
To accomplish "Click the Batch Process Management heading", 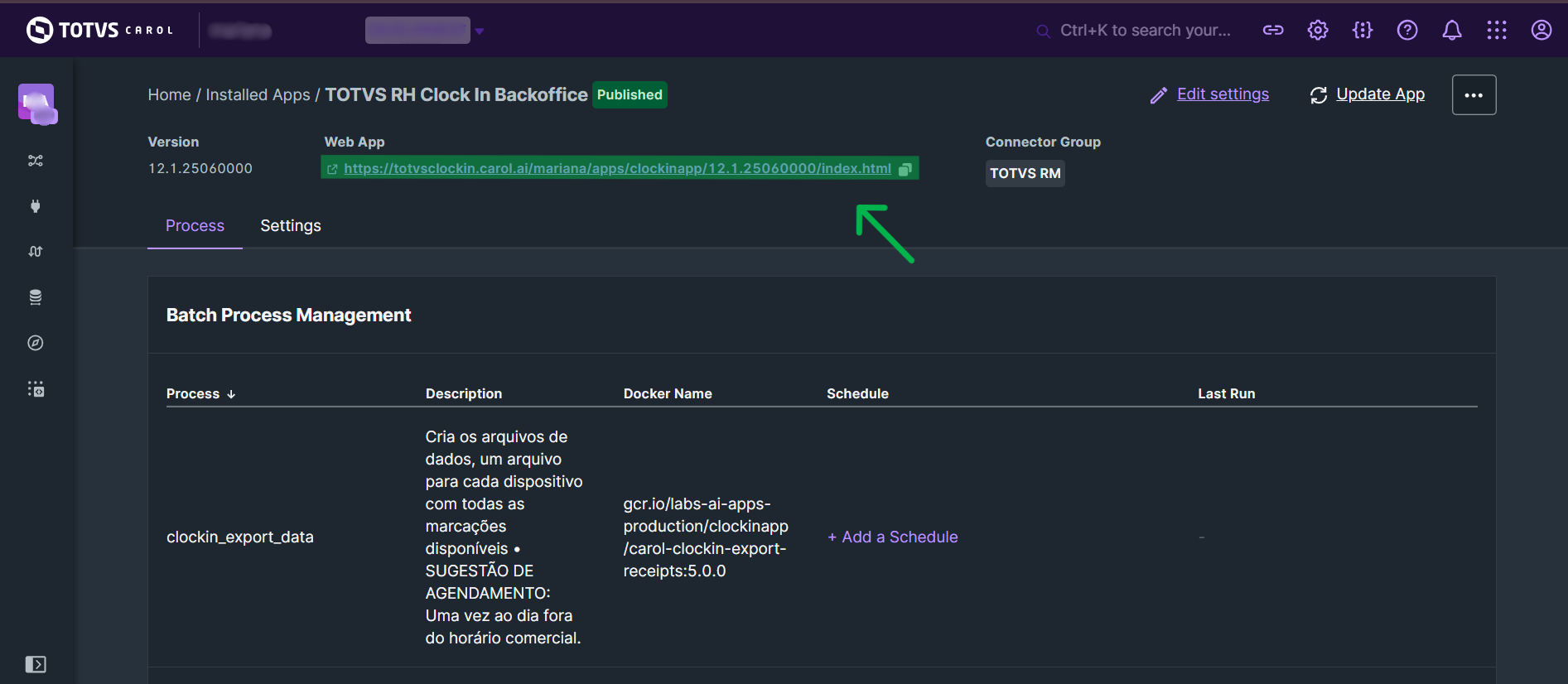I will 289,316.
